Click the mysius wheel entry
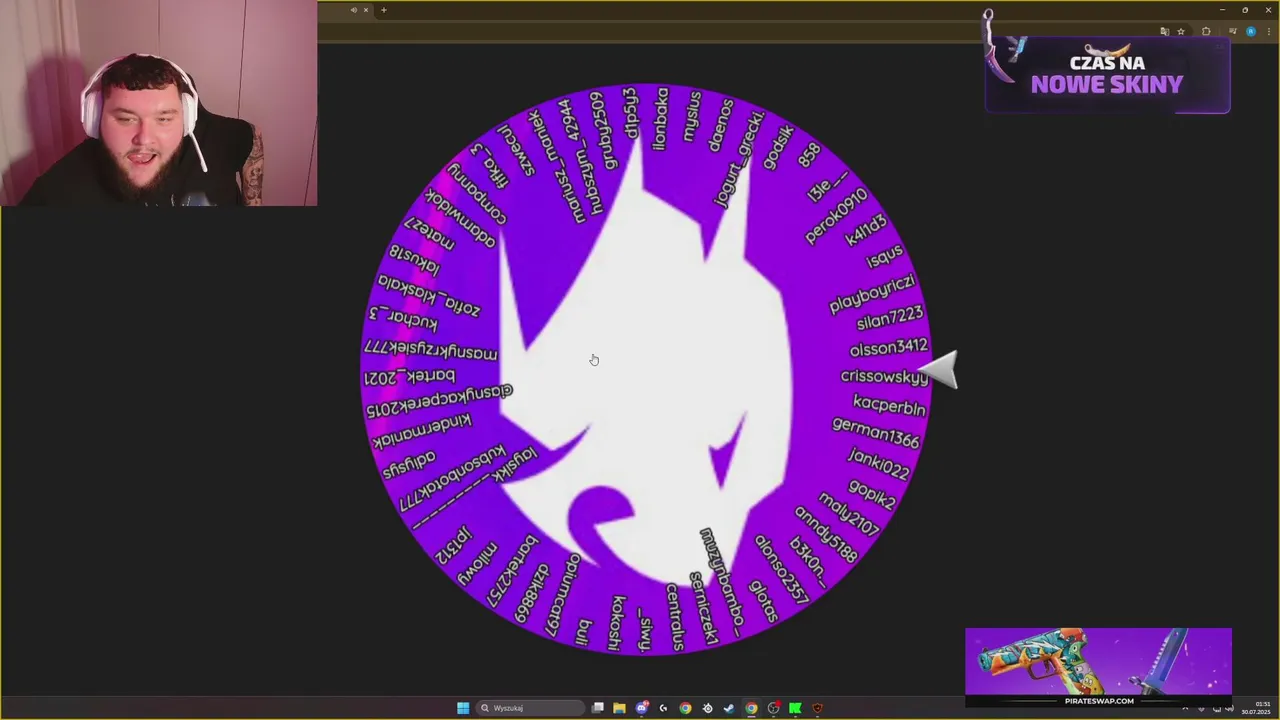1280x720 pixels. [x=692, y=116]
